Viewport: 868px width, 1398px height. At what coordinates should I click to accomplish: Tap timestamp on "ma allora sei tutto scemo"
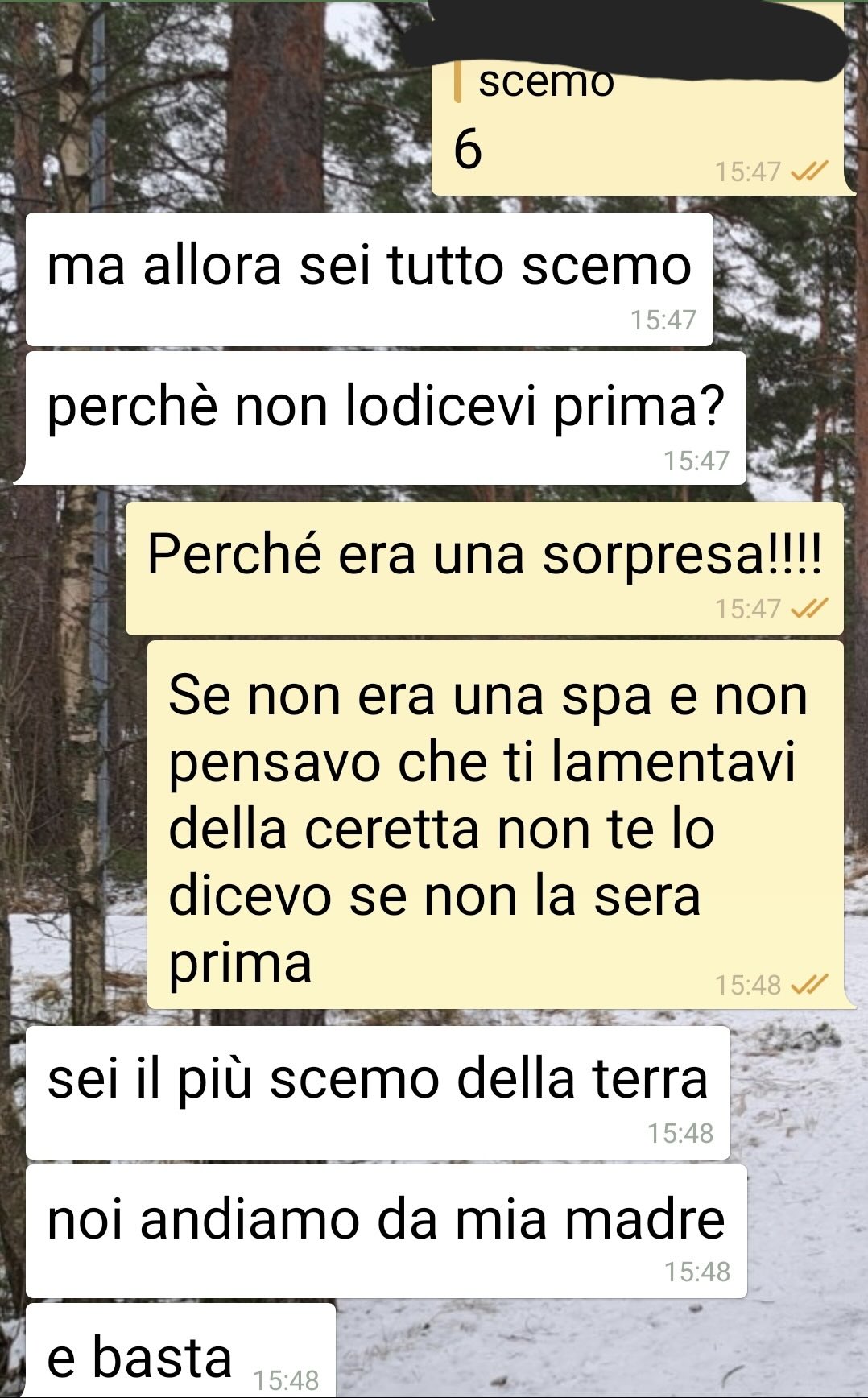663,320
